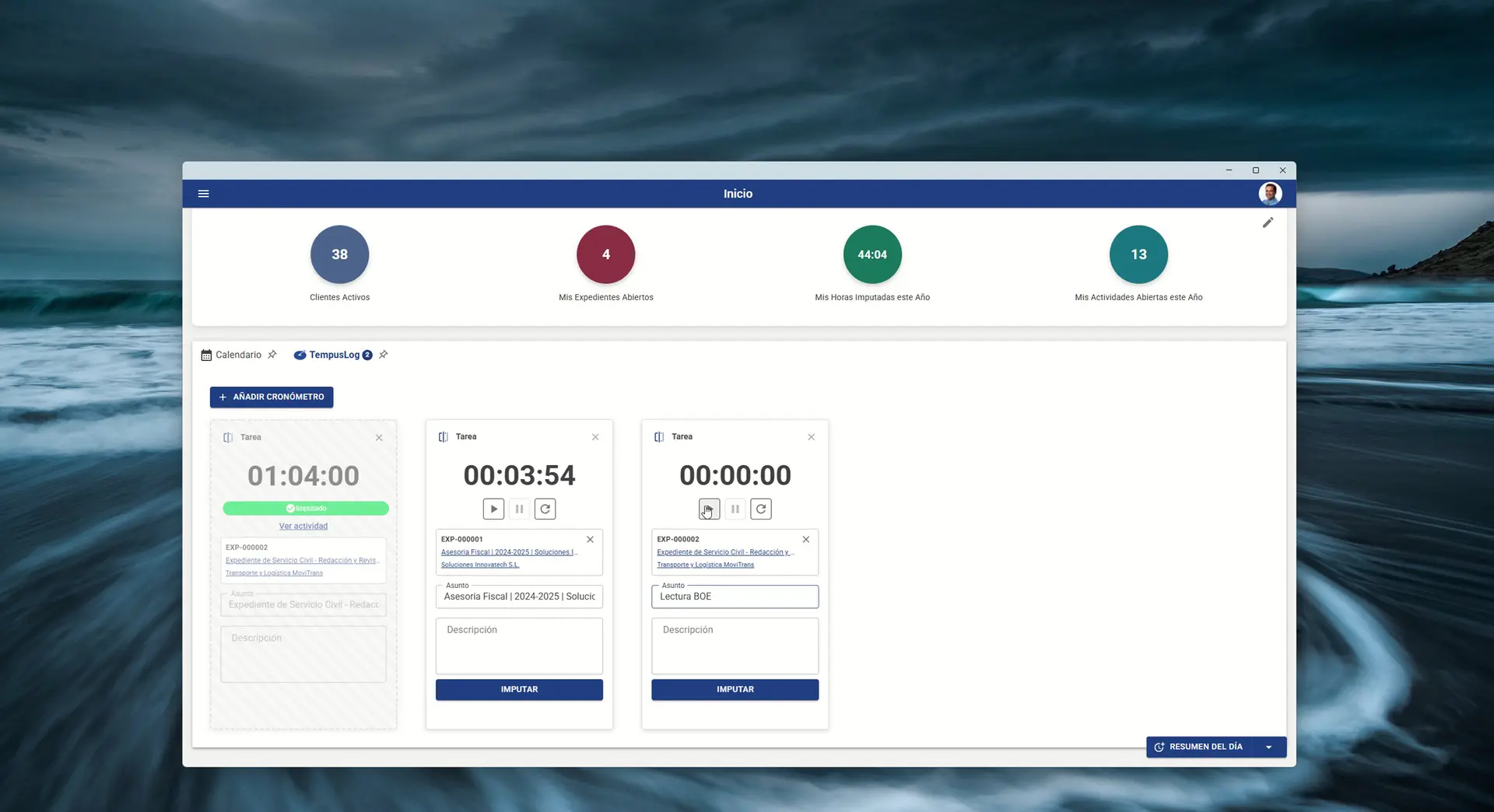1494x812 pixels.
Task: Close the 00:03:54 timer card
Action: tap(595, 437)
